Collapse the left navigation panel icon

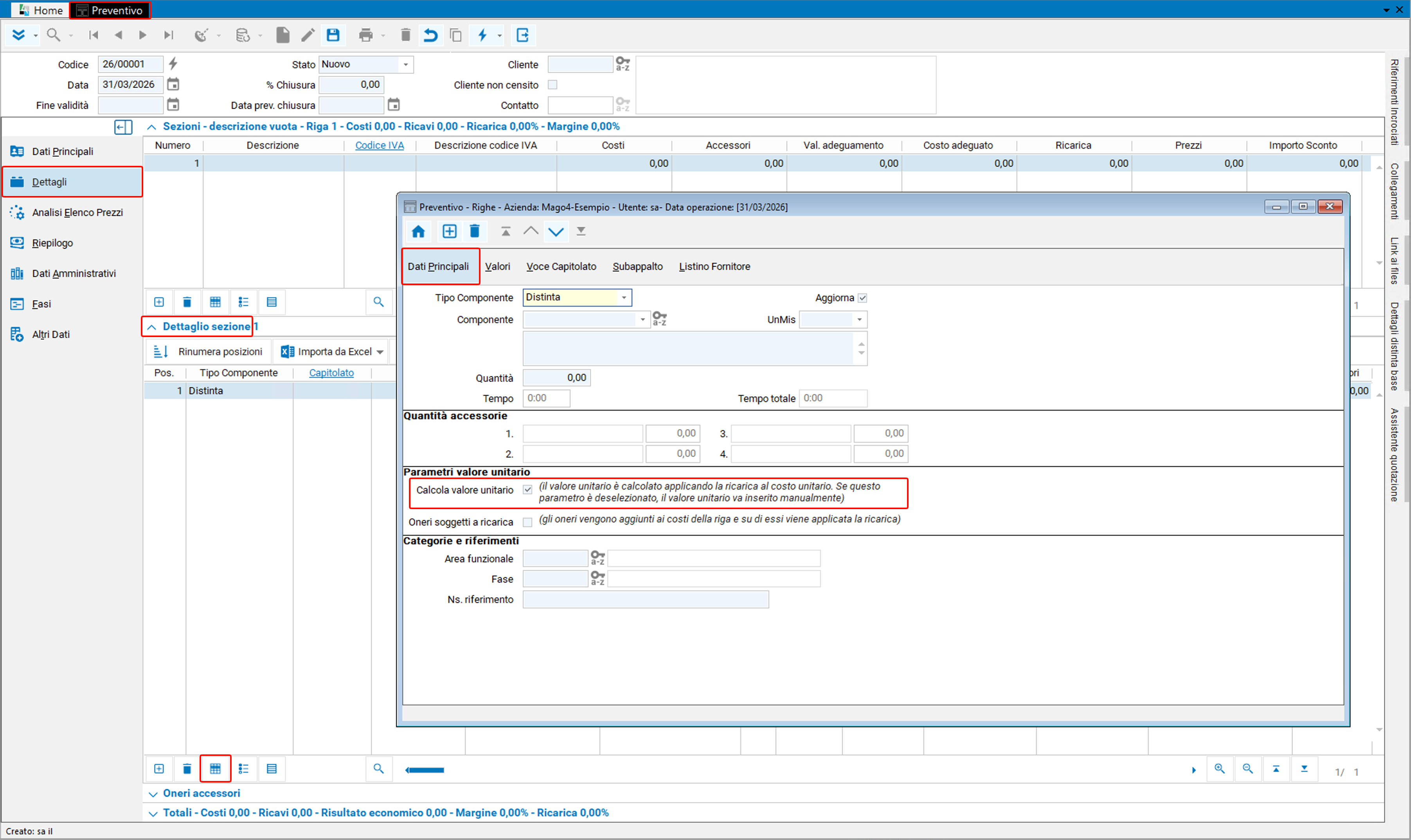point(123,127)
